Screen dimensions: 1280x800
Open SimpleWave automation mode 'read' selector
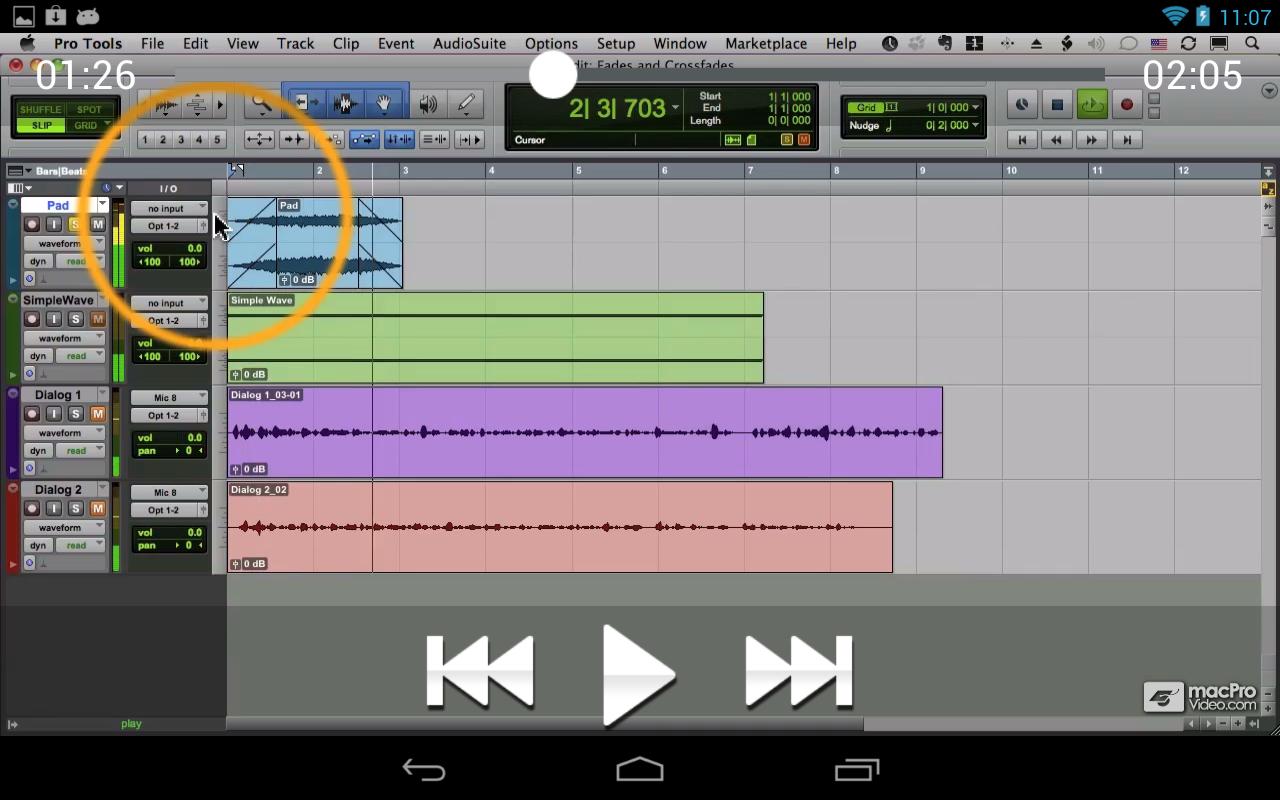pos(81,356)
